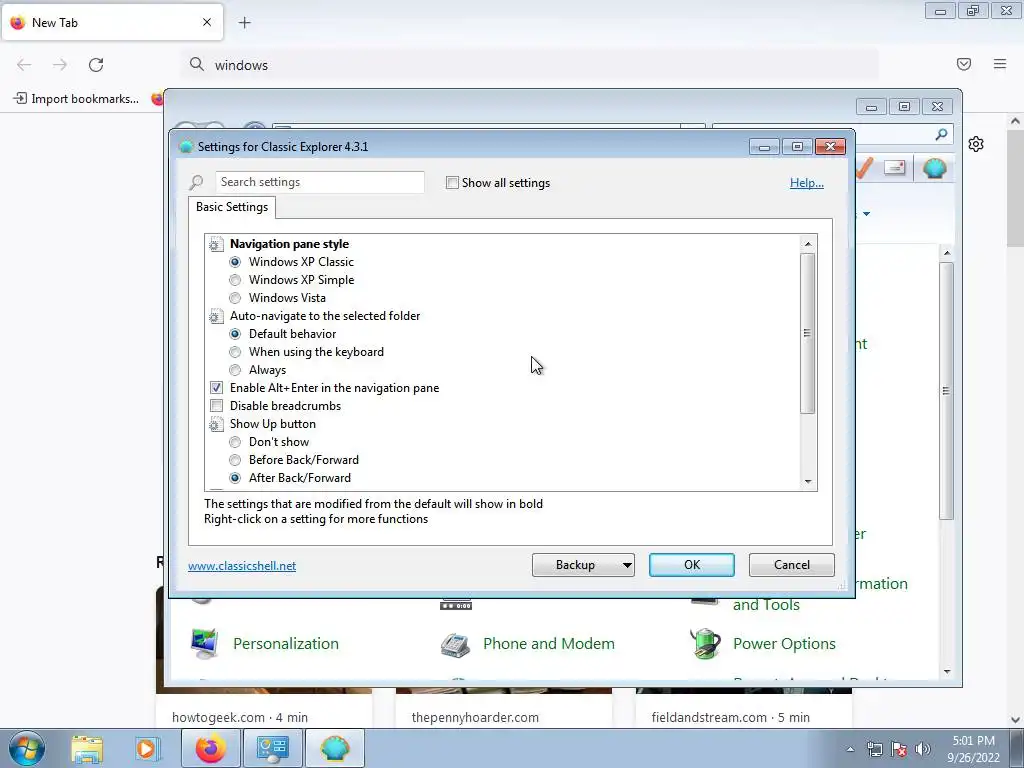Image resolution: width=1024 pixels, height=768 pixels.
Task: Open the Firefox application menu
Action: [1000, 64]
